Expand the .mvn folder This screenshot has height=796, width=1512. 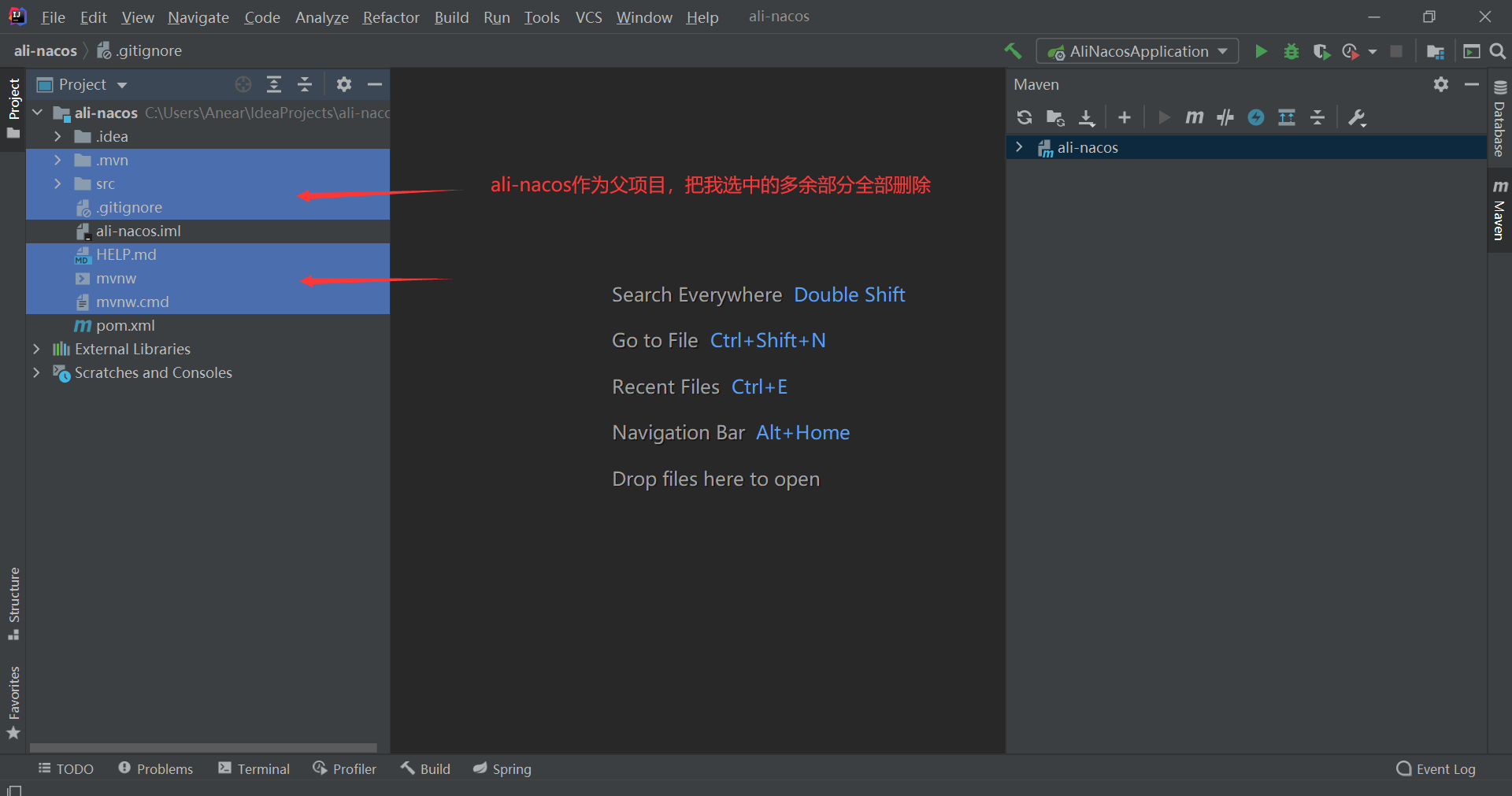tap(57, 160)
